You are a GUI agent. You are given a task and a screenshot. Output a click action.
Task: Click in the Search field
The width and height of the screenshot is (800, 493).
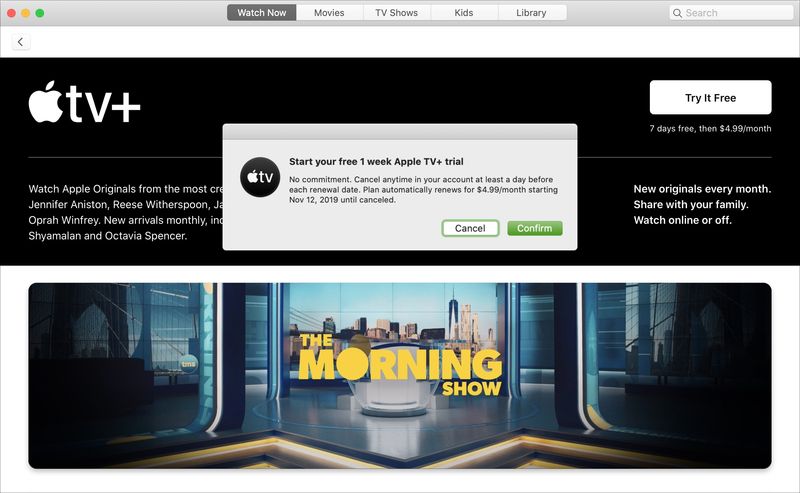pyautogui.click(x=731, y=13)
